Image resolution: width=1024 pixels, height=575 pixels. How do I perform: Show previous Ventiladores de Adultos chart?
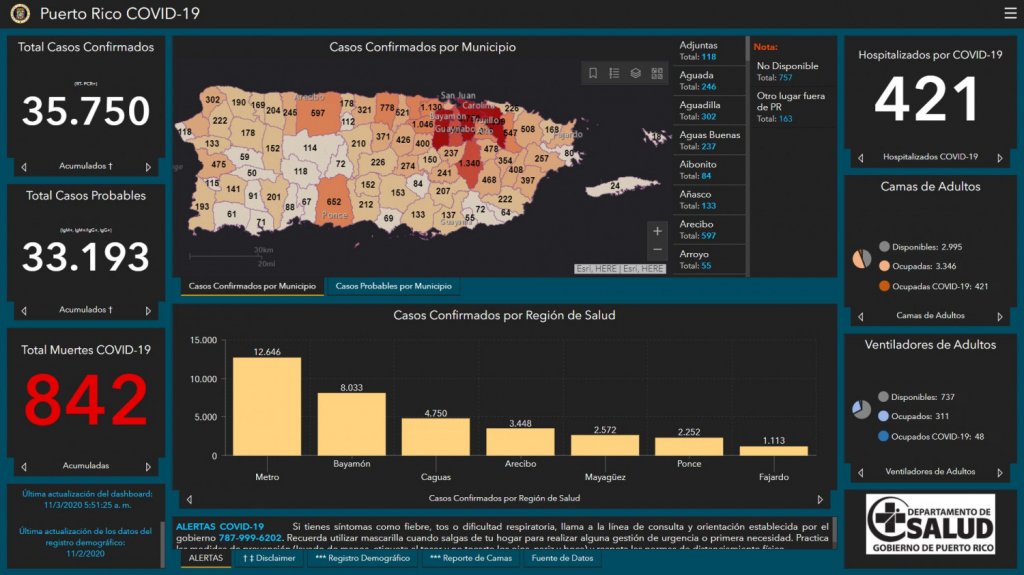click(859, 472)
